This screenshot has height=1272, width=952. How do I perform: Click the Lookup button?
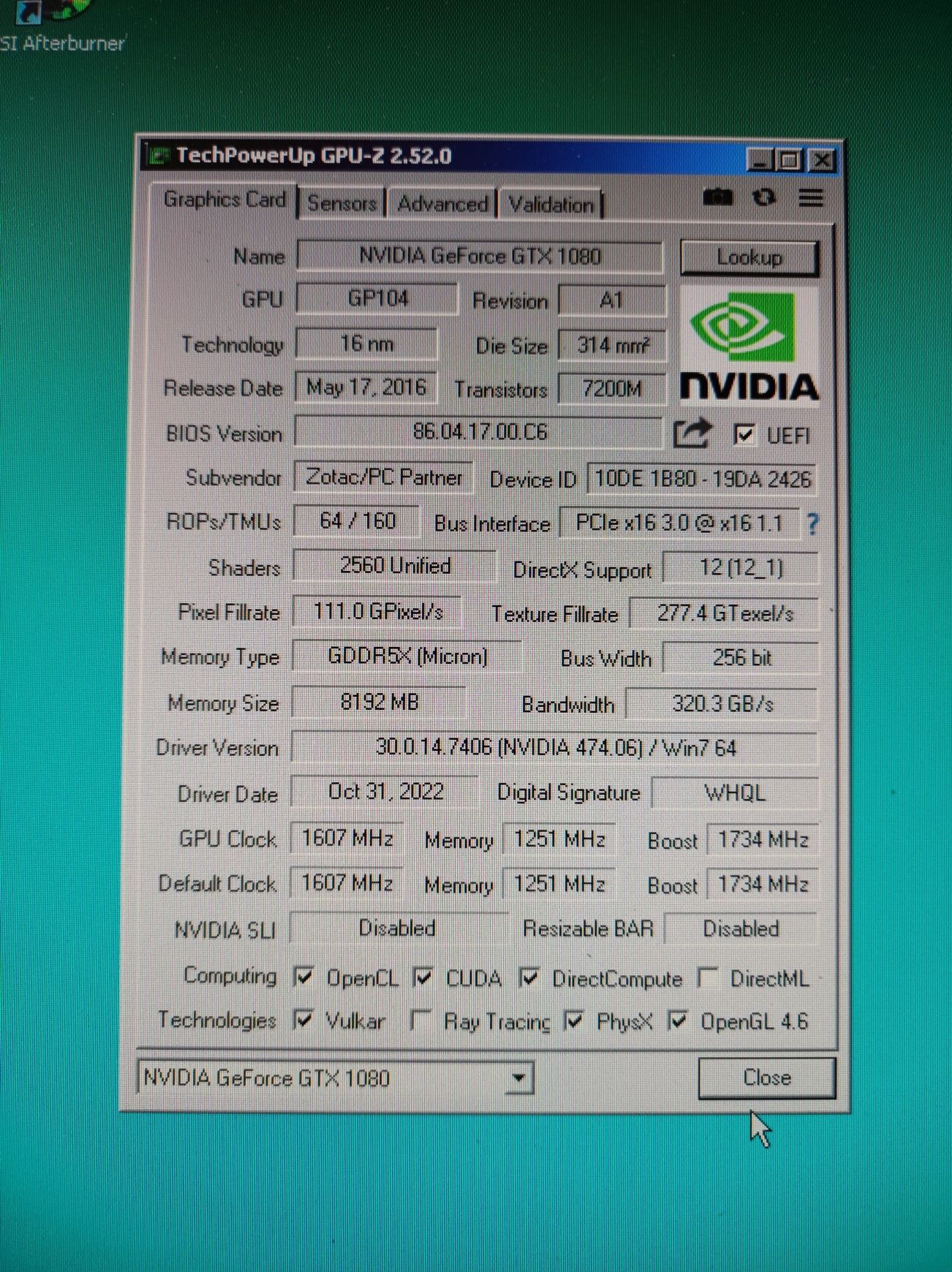coord(749,257)
